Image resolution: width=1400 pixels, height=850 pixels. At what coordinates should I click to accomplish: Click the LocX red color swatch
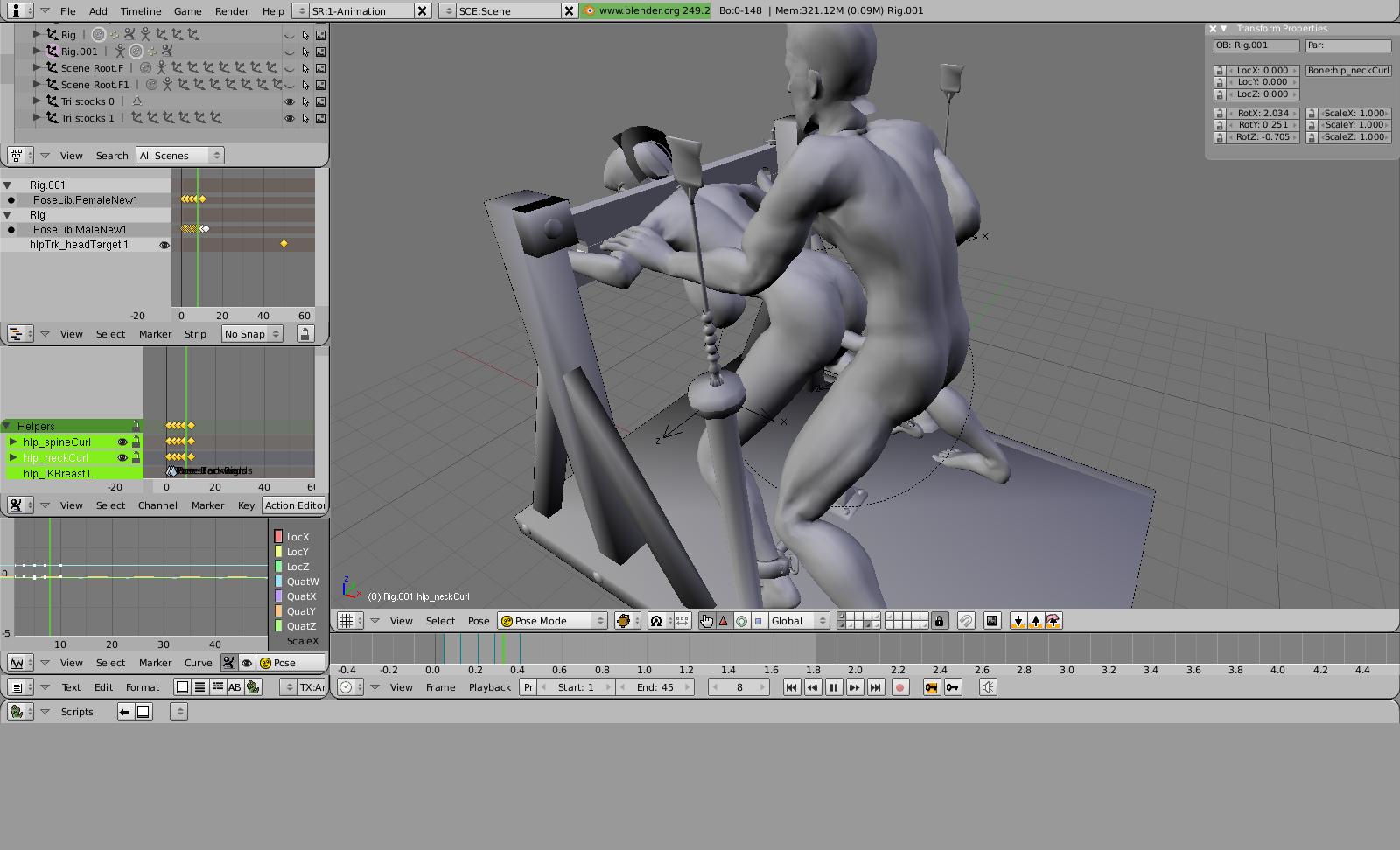coord(278,537)
